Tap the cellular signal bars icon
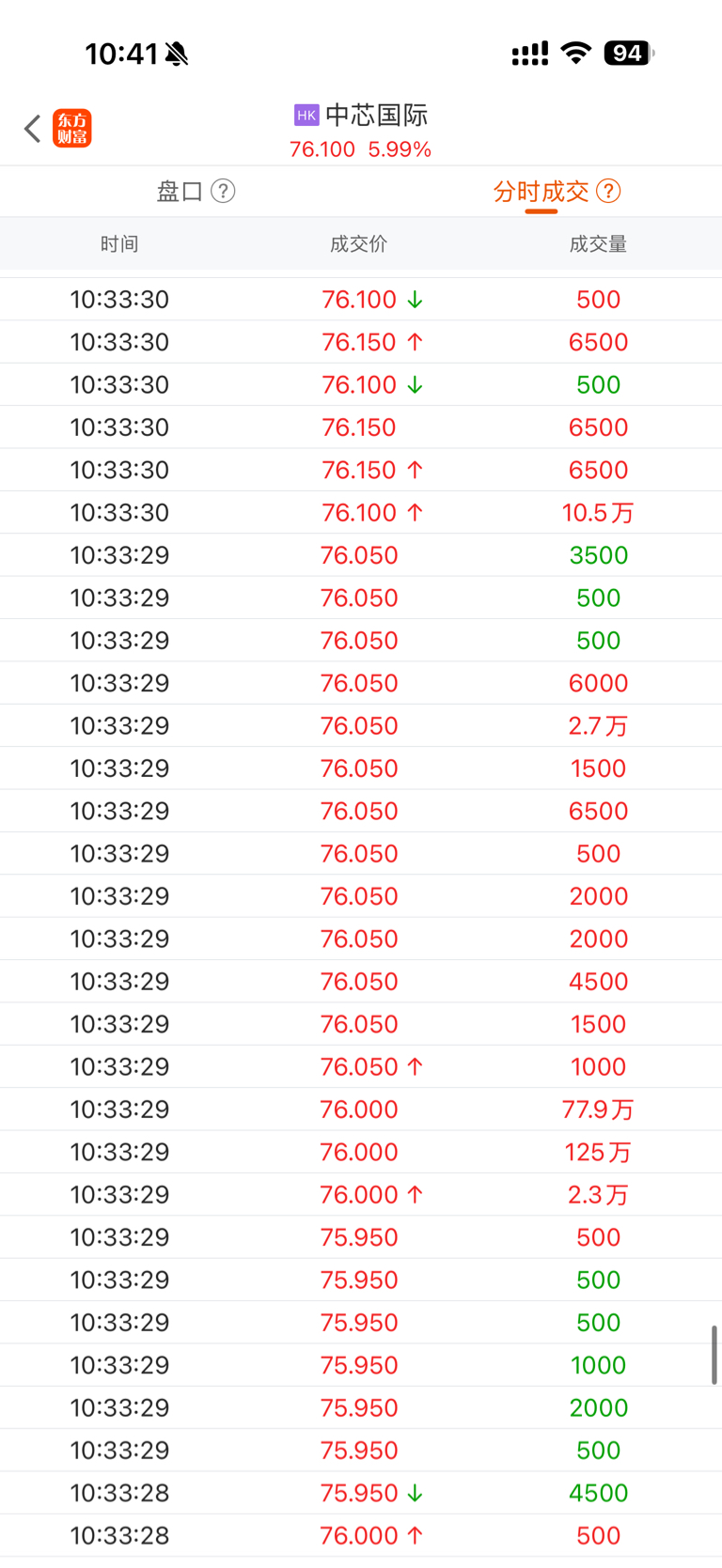Screen dimensions: 722x1568 529,54
